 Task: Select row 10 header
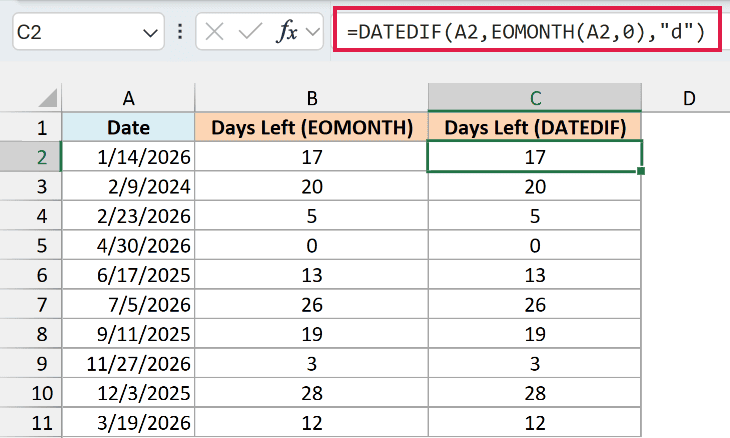(x=31, y=393)
